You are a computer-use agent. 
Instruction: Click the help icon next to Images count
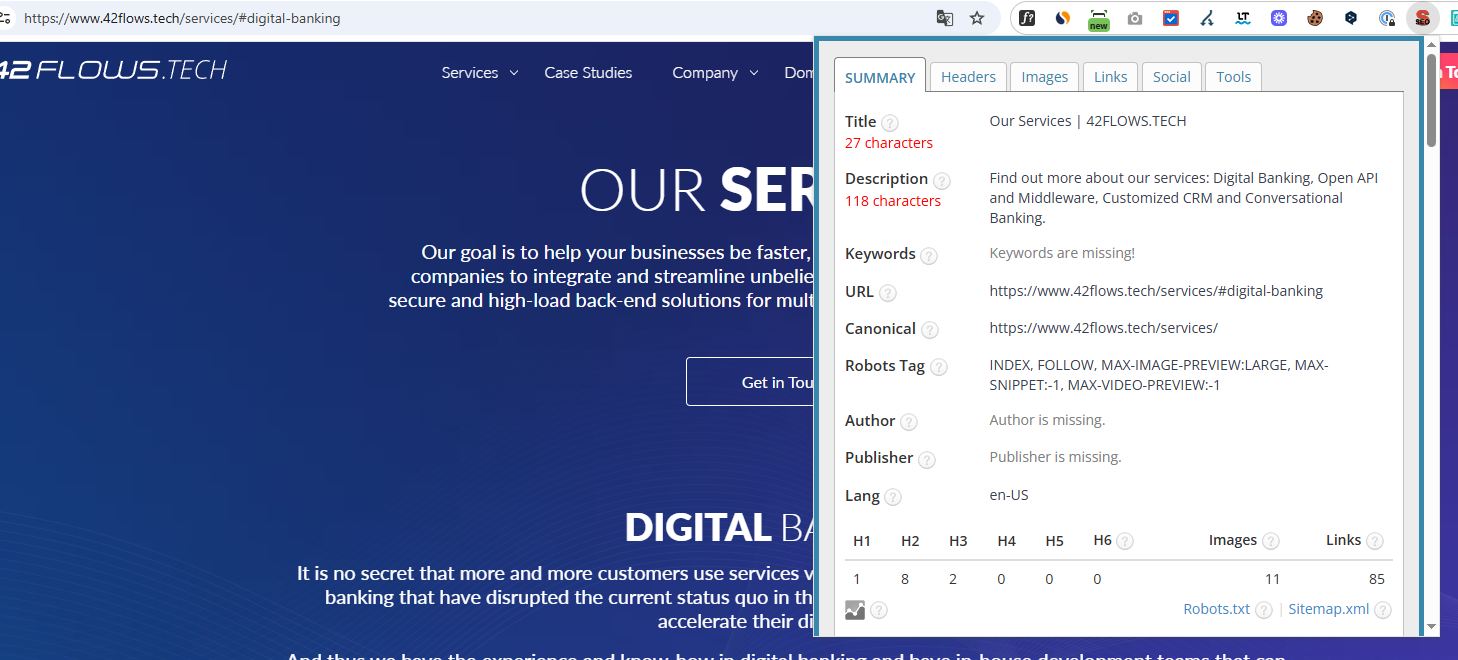(x=1271, y=541)
